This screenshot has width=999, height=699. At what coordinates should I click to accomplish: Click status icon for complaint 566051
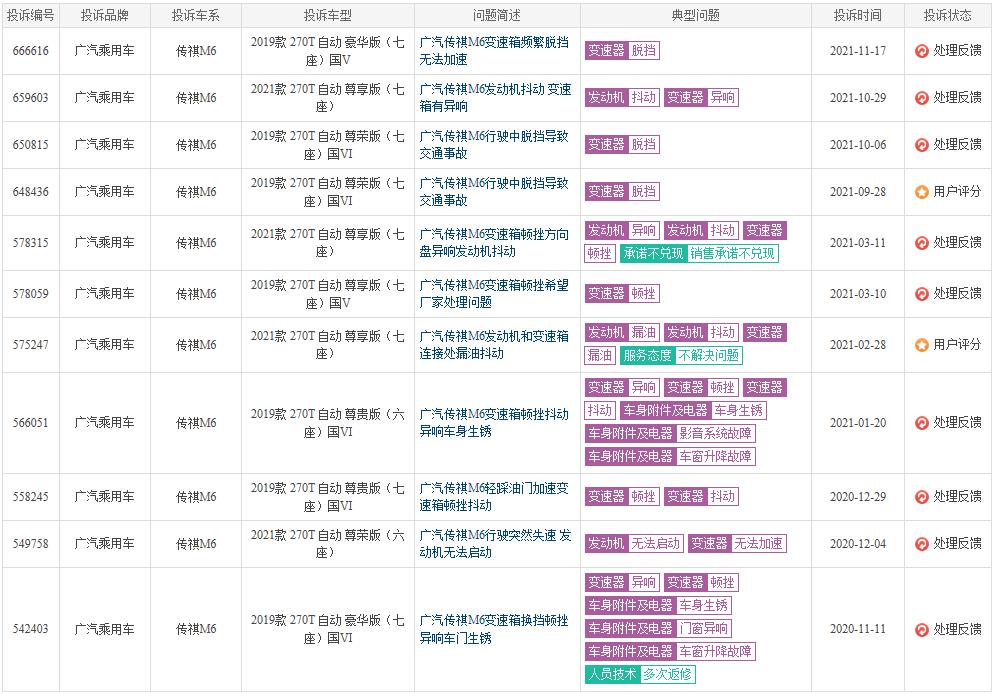click(921, 423)
